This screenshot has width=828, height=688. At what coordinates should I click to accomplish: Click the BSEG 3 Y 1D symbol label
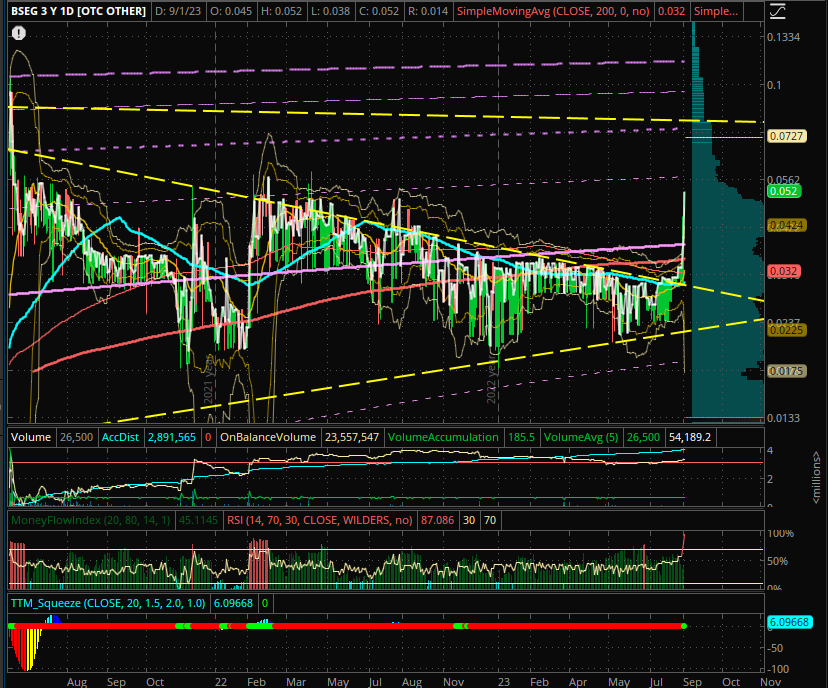(78, 11)
